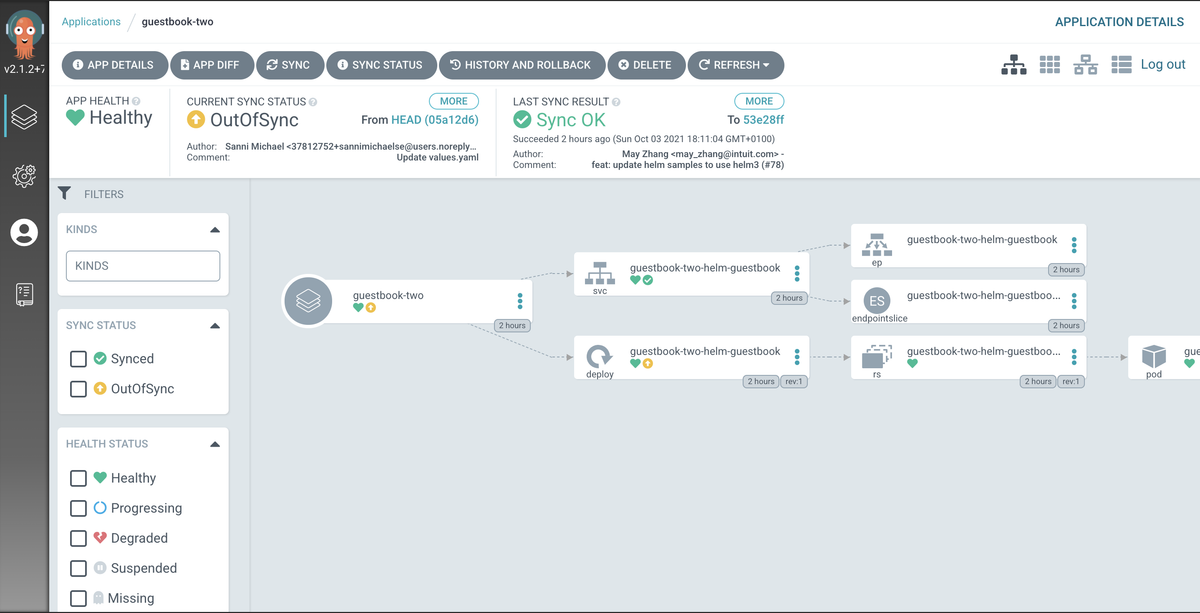Collapse the Health Status filter section
This screenshot has width=1200, height=613.
[214, 444]
